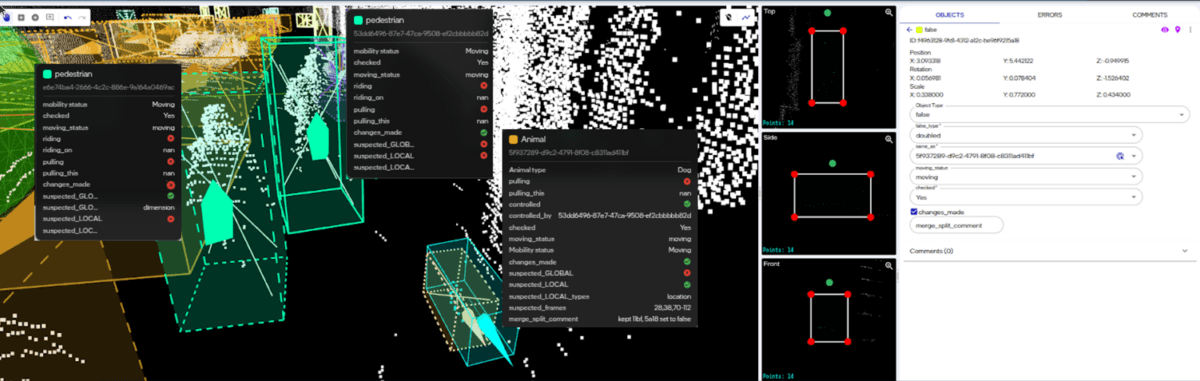Click the Scale Y value 0.772000
The width and height of the screenshot is (1200, 381).
[x=1019, y=95]
